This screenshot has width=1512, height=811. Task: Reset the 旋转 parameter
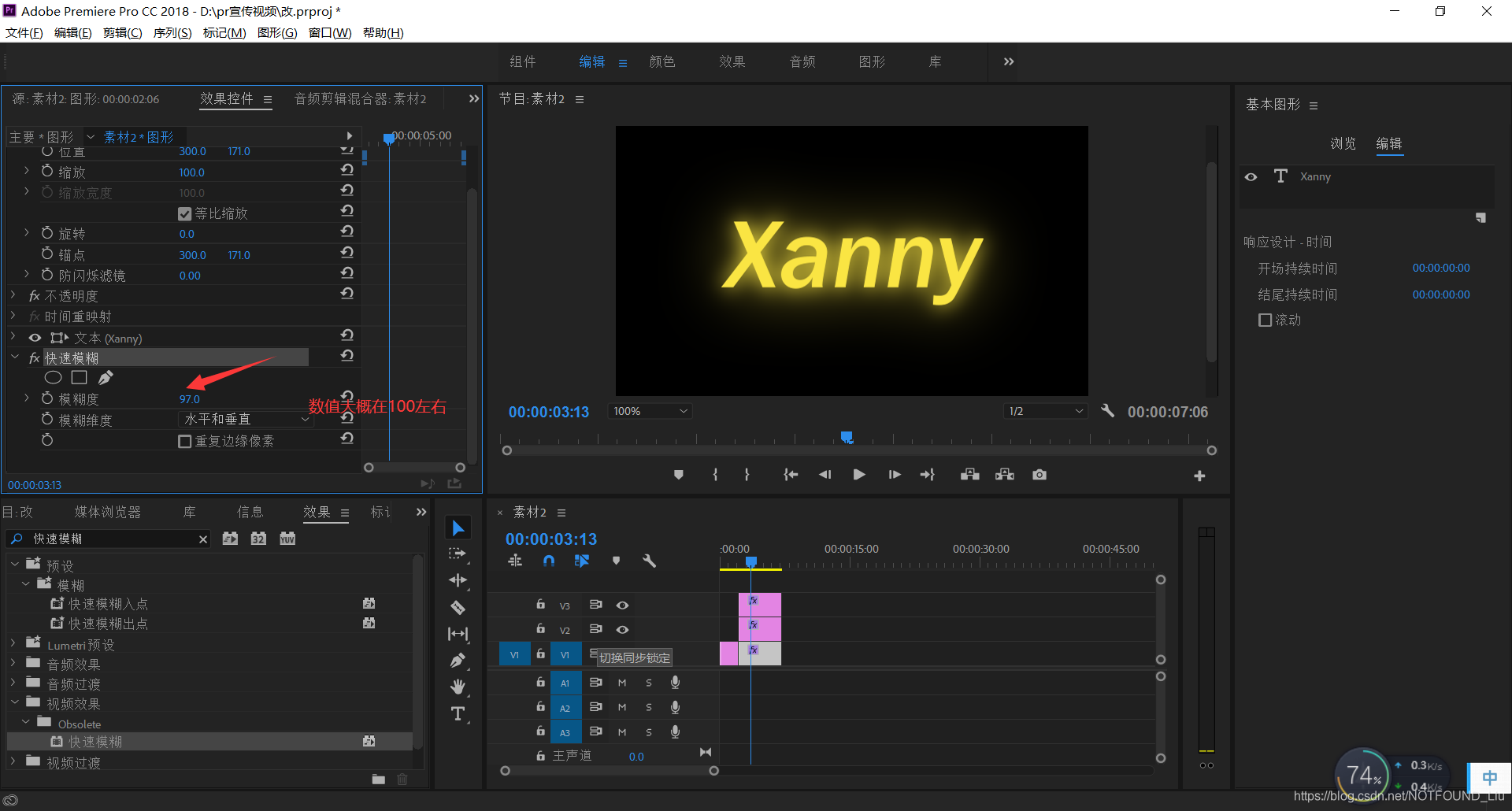point(346,231)
